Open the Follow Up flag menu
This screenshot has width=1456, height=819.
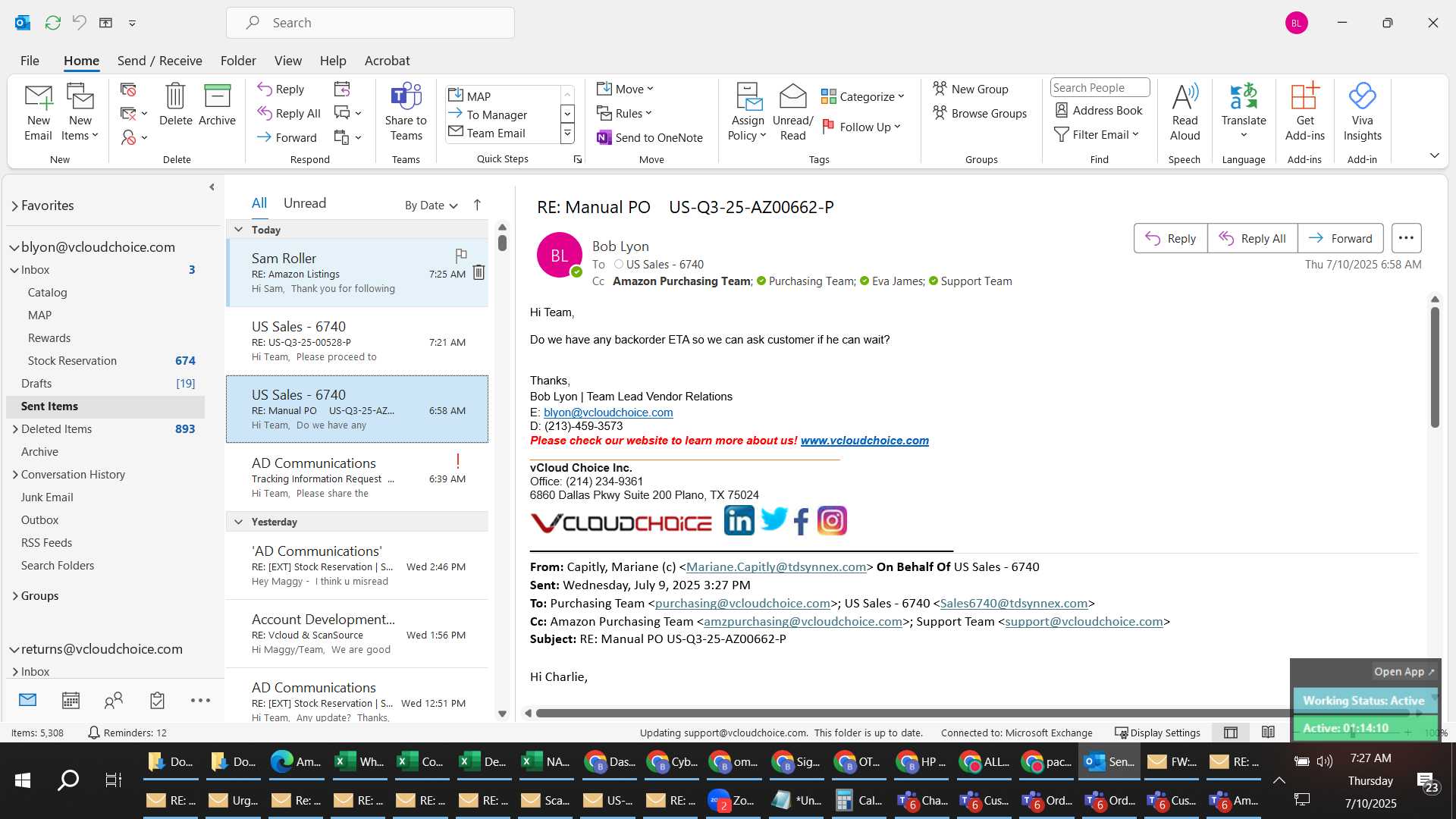[x=861, y=127]
